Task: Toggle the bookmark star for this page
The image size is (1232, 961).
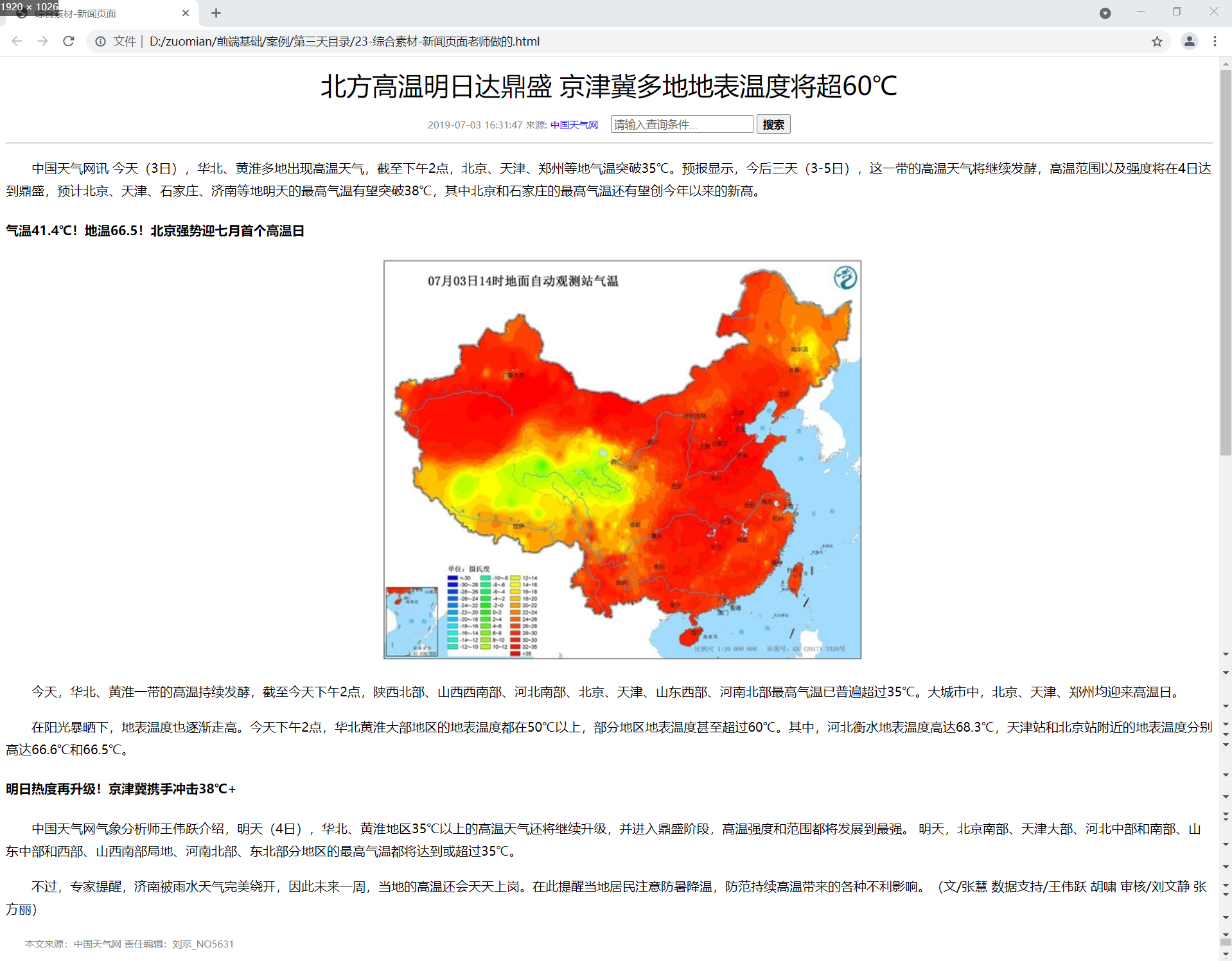Action: (1158, 41)
